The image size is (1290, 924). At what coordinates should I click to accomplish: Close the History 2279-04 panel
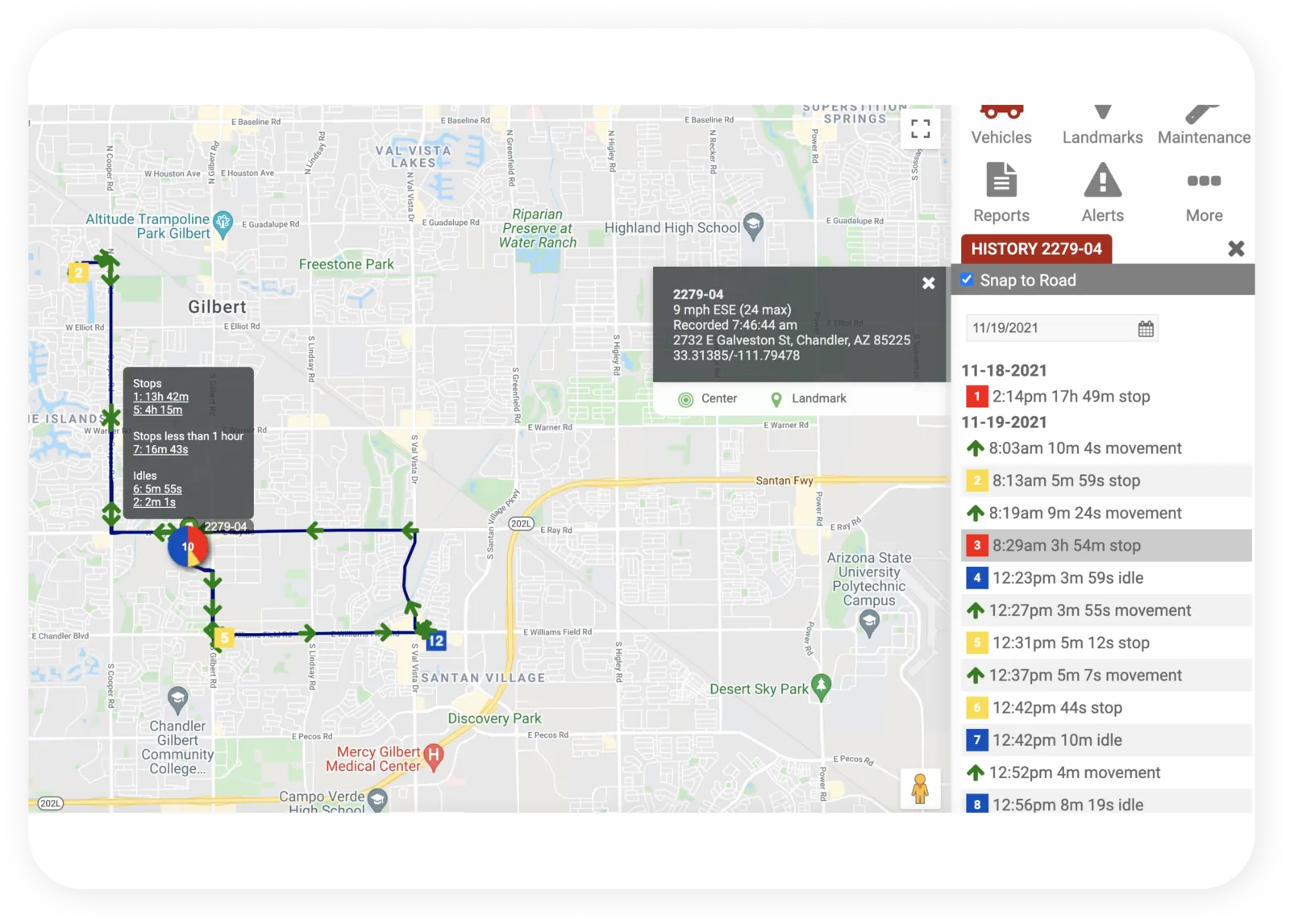click(x=1236, y=248)
